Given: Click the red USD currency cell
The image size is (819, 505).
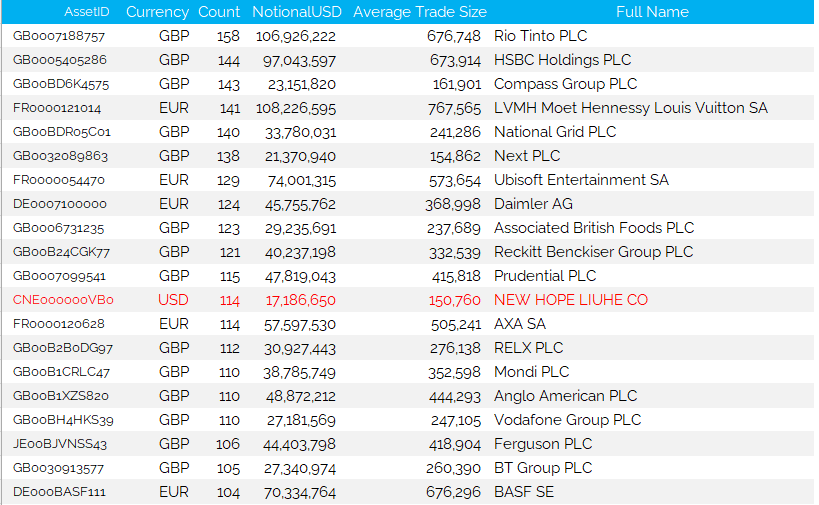Looking at the screenshot, I should pos(173,300).
